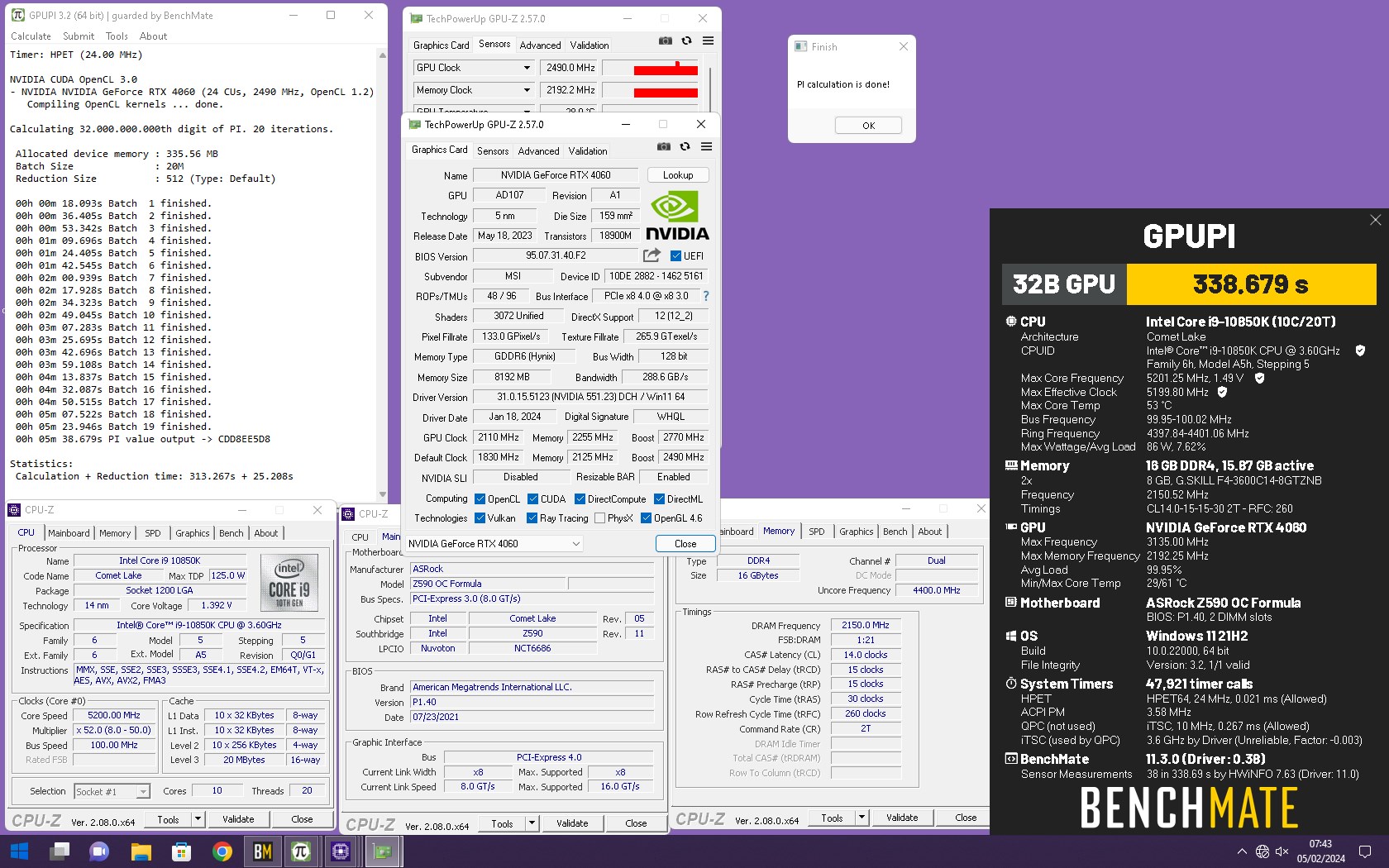Click OK in Finish dialog
Viewport: 1389px width, 868px height.
[868, 126]
